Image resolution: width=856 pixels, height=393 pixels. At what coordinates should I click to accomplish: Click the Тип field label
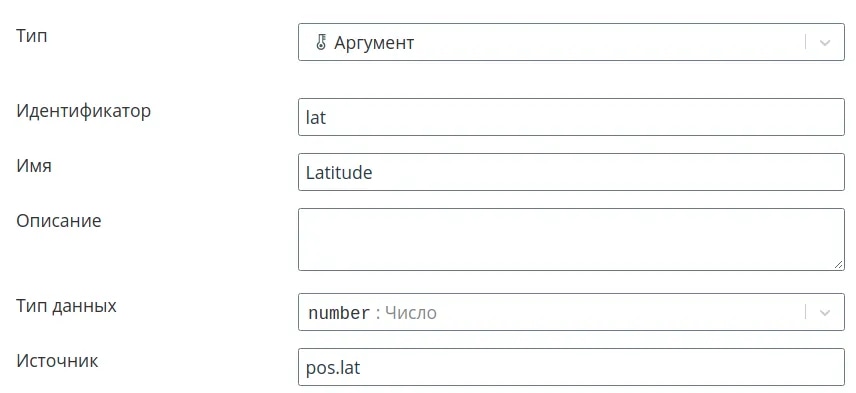click(32, 36)
